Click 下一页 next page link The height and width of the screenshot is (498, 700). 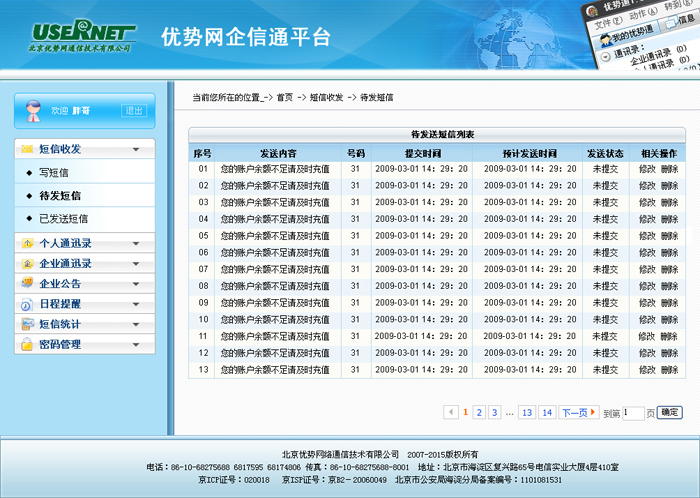[x=579, y=412]
